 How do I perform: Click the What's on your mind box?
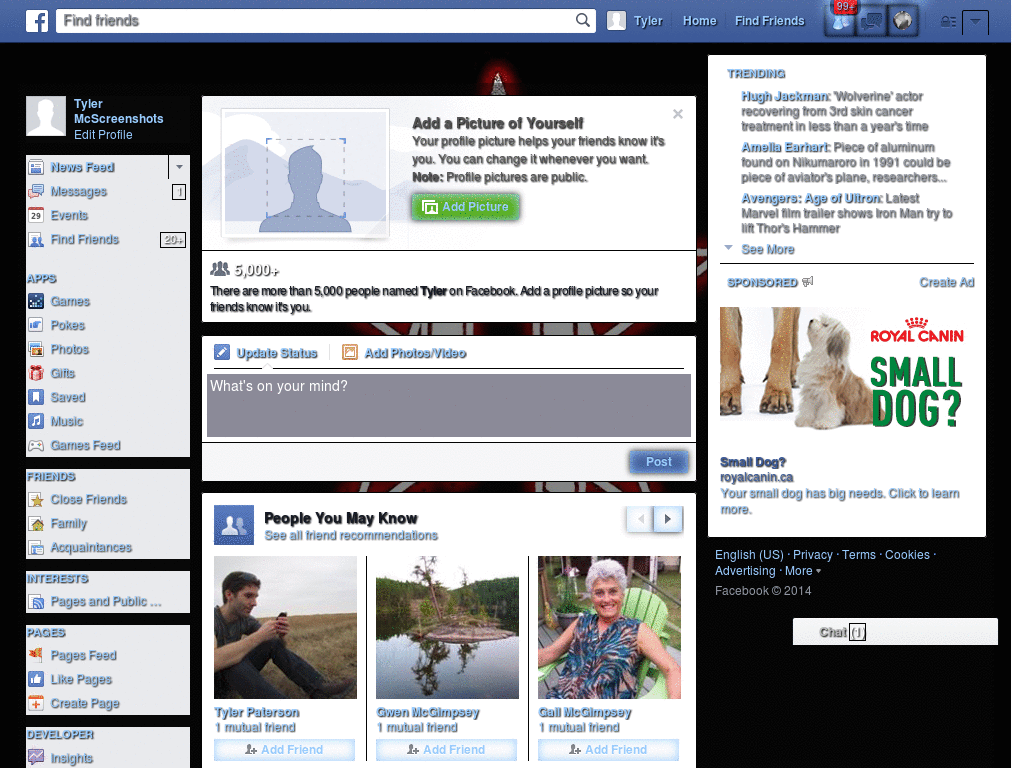pyautogui.click(x=449, y=406)
